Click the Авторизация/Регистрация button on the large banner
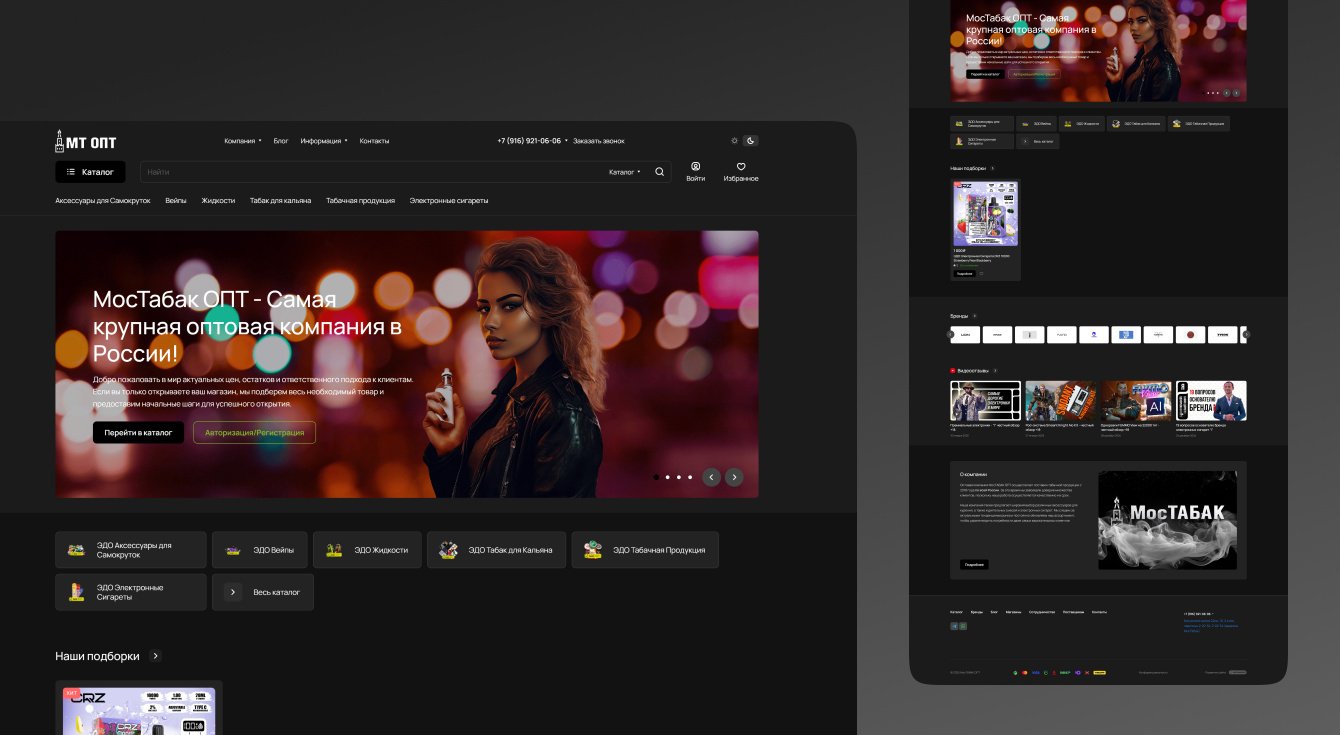This screenshot has width=1340, height=735. (x=254, y=432)
